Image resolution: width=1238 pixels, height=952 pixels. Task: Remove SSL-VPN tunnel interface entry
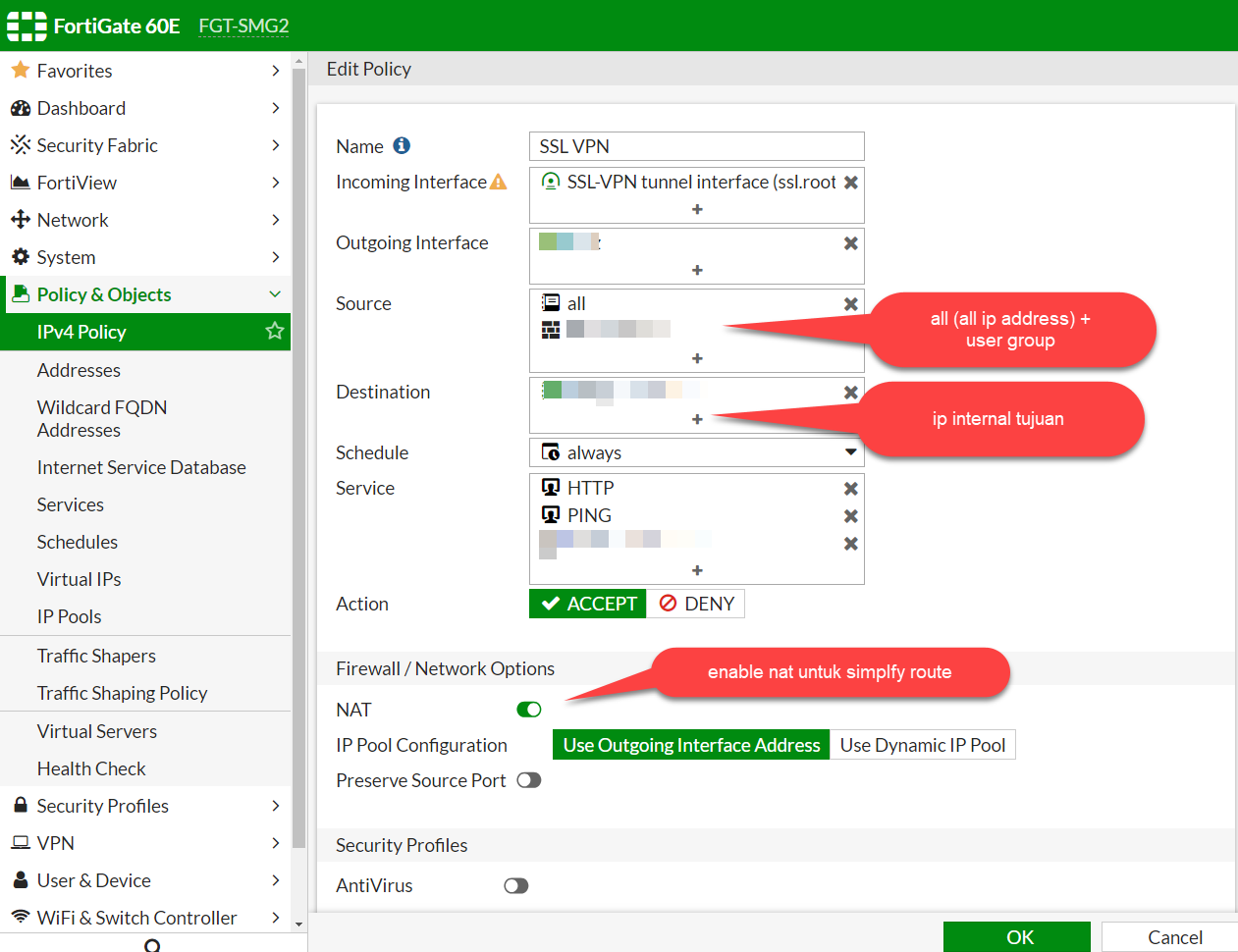851,183
